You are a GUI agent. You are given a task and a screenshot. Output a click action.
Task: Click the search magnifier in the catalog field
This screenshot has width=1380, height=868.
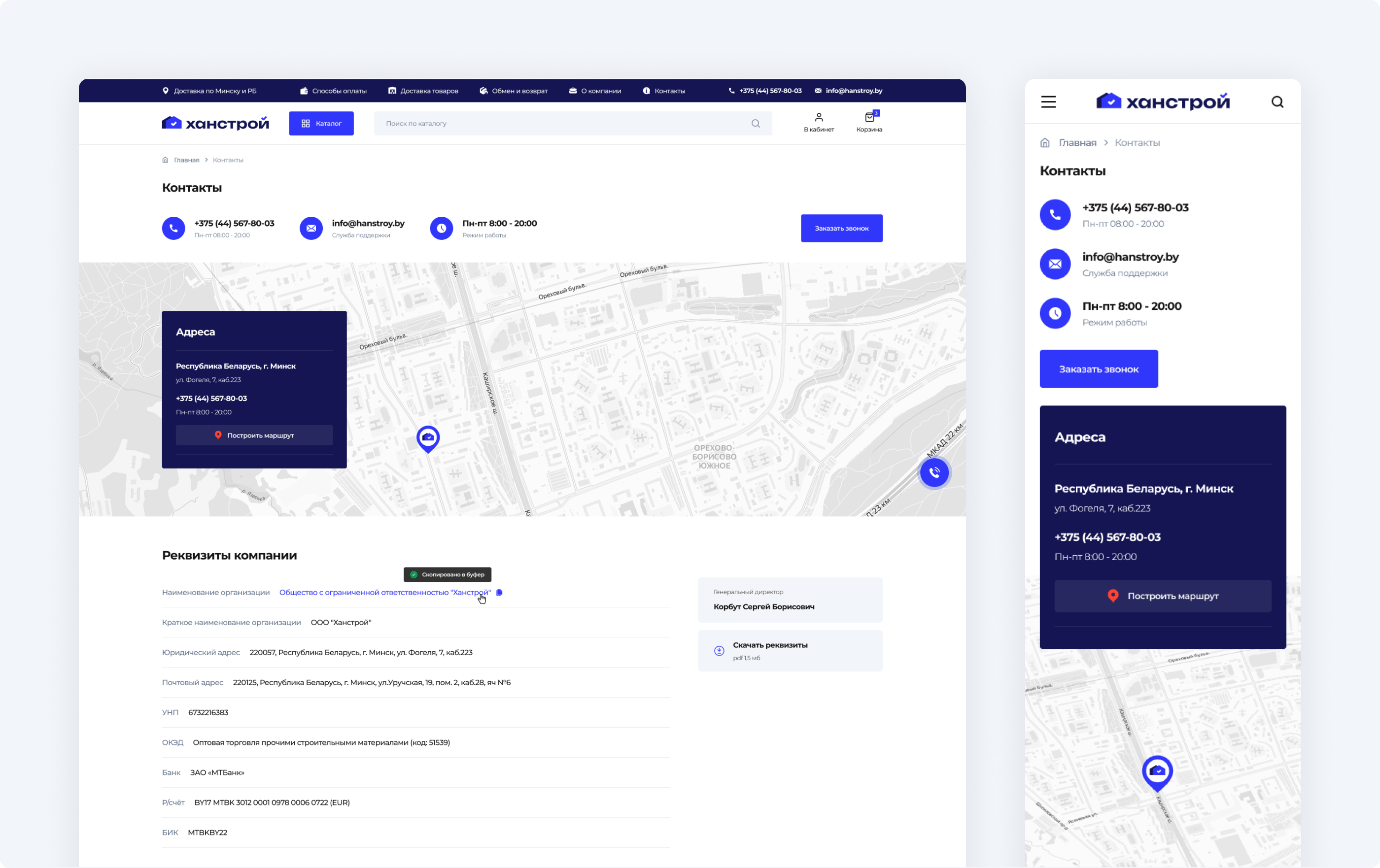coord(756,124)
